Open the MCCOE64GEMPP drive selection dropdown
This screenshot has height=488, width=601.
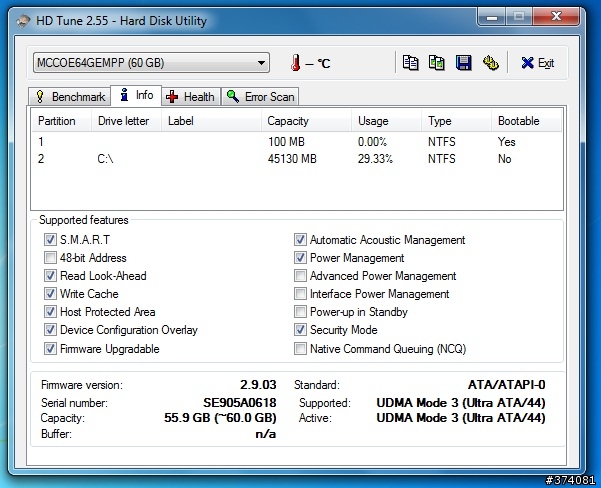tap(151, 62)
